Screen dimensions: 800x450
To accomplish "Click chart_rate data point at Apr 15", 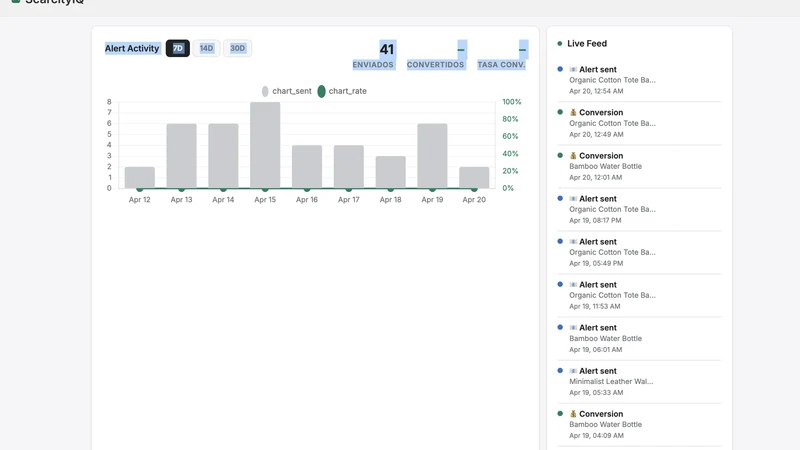I will [265, 189].
